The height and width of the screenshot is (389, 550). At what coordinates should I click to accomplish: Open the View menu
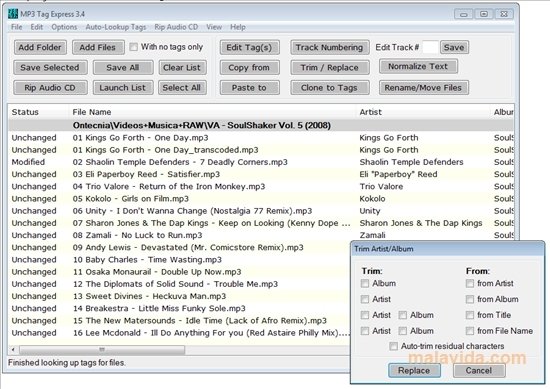(214, 27)
